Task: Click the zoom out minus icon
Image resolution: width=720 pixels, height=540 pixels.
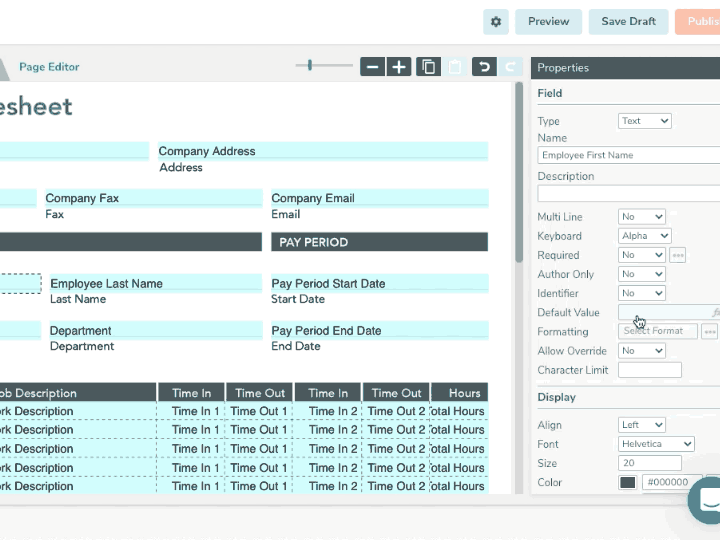Action: 372,67
